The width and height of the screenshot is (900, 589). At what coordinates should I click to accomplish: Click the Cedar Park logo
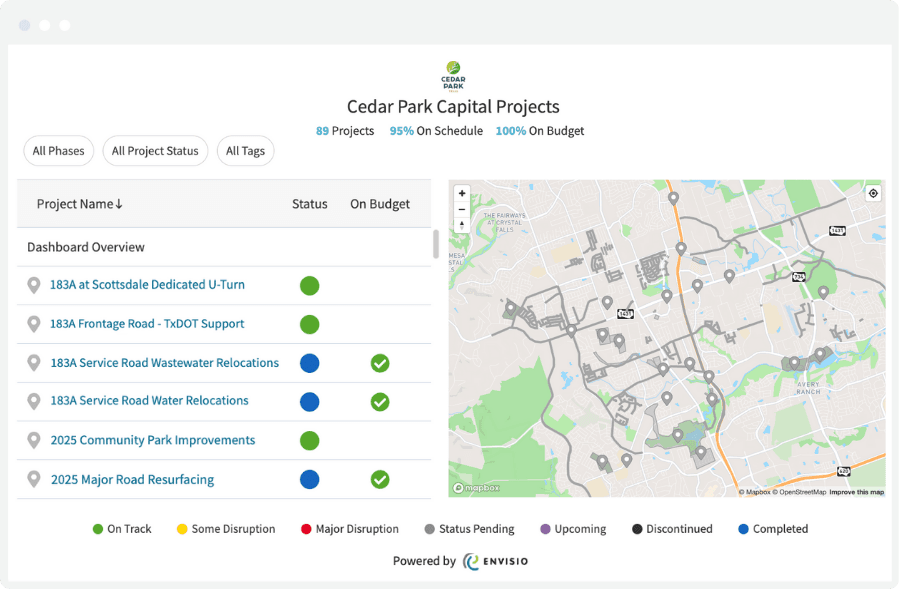point(453,77)
